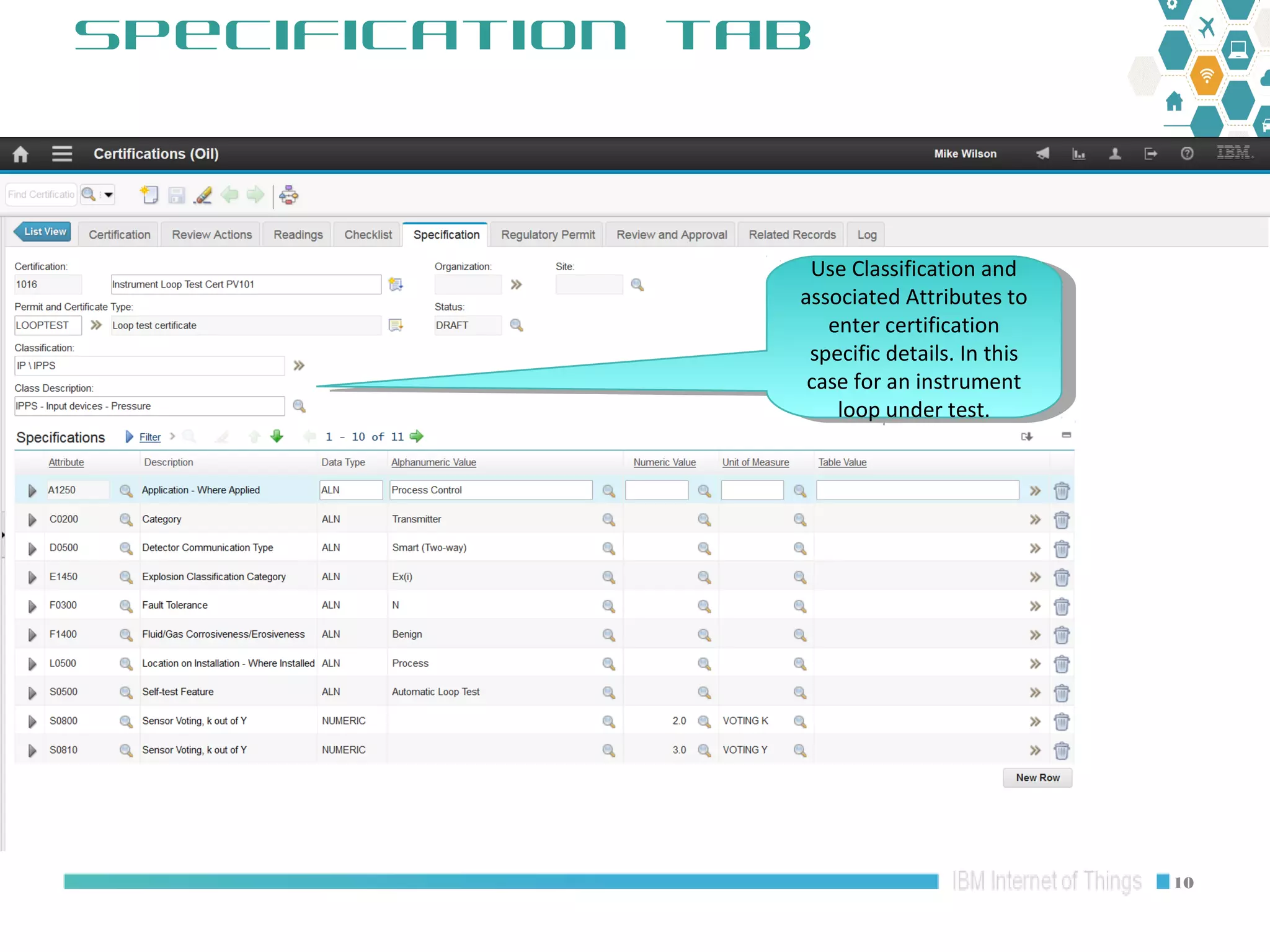1270x952 pixels.
Task: Open the Find Certification search dropdown arrow
Action: 109,195
